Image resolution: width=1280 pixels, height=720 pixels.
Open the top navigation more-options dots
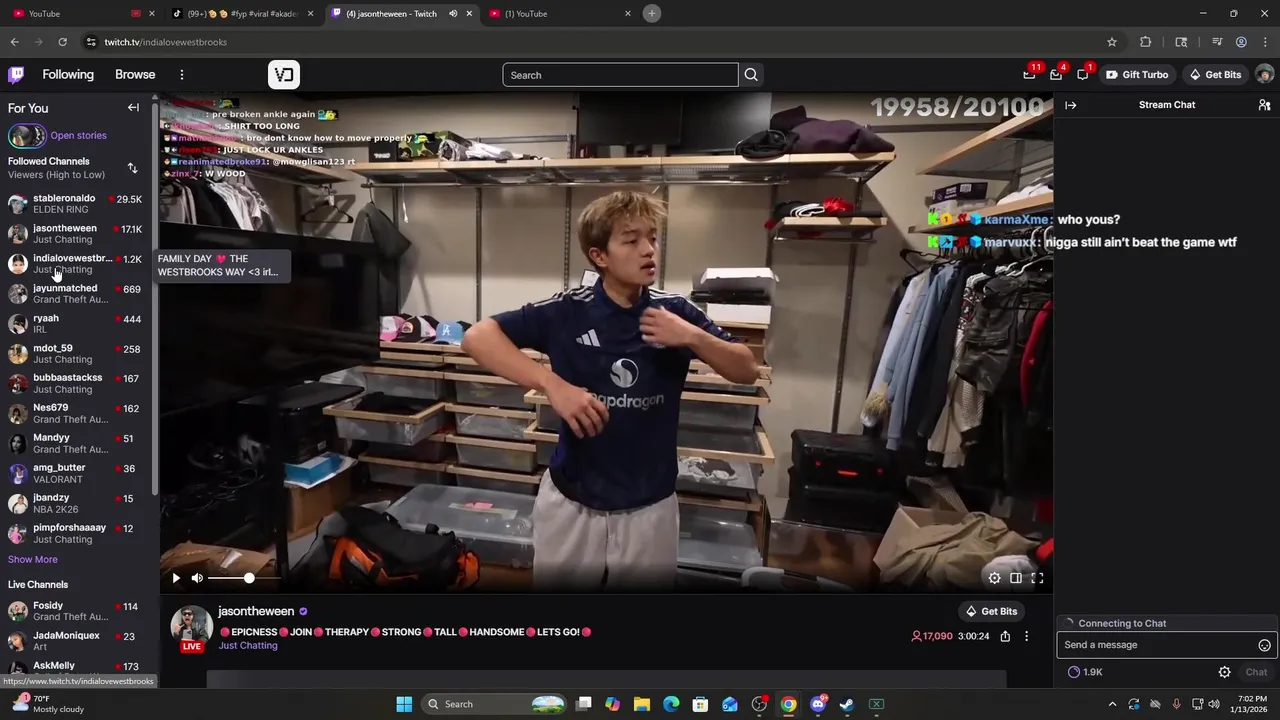coord(182,75)
